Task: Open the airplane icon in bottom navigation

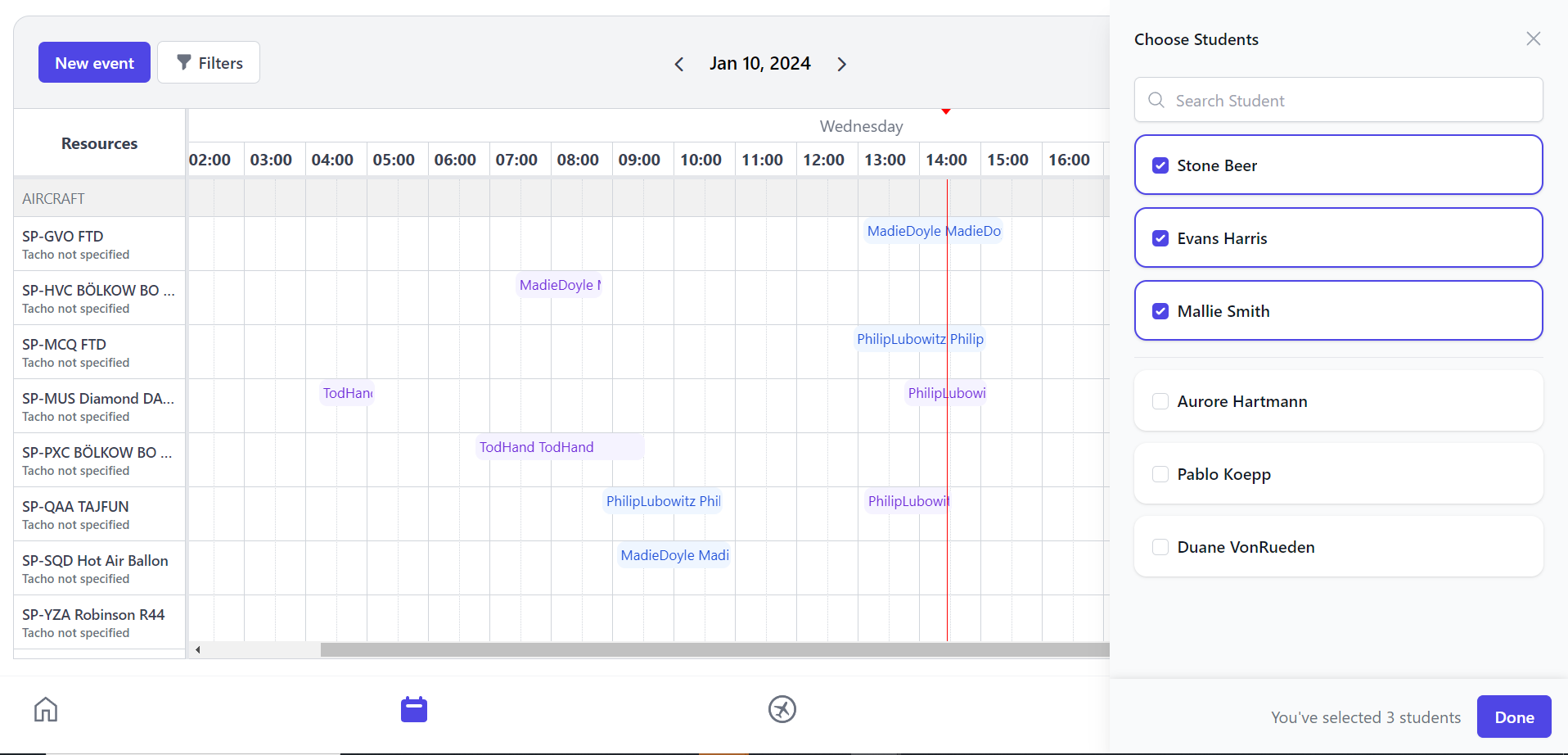Action: point(782,709)
